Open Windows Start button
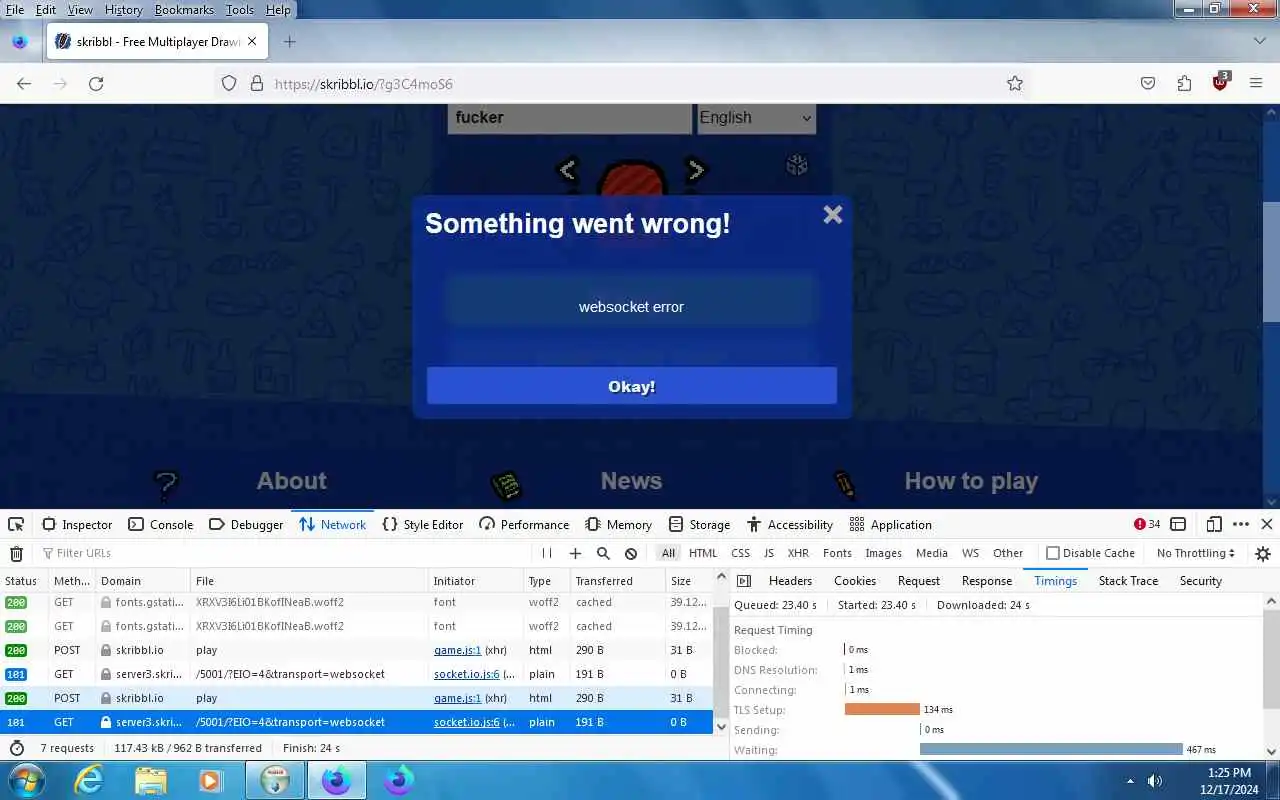The width and height of the screenshot is (1280, 800). tap(26, 780)
